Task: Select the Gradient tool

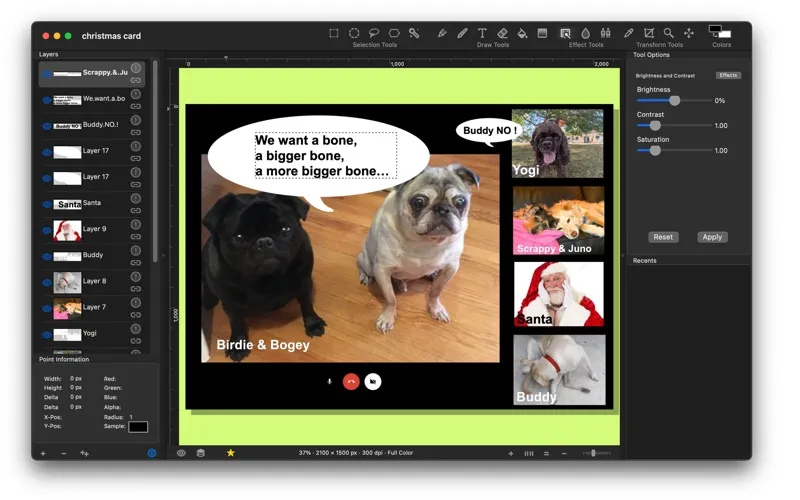Action: [x=542, y=33]
